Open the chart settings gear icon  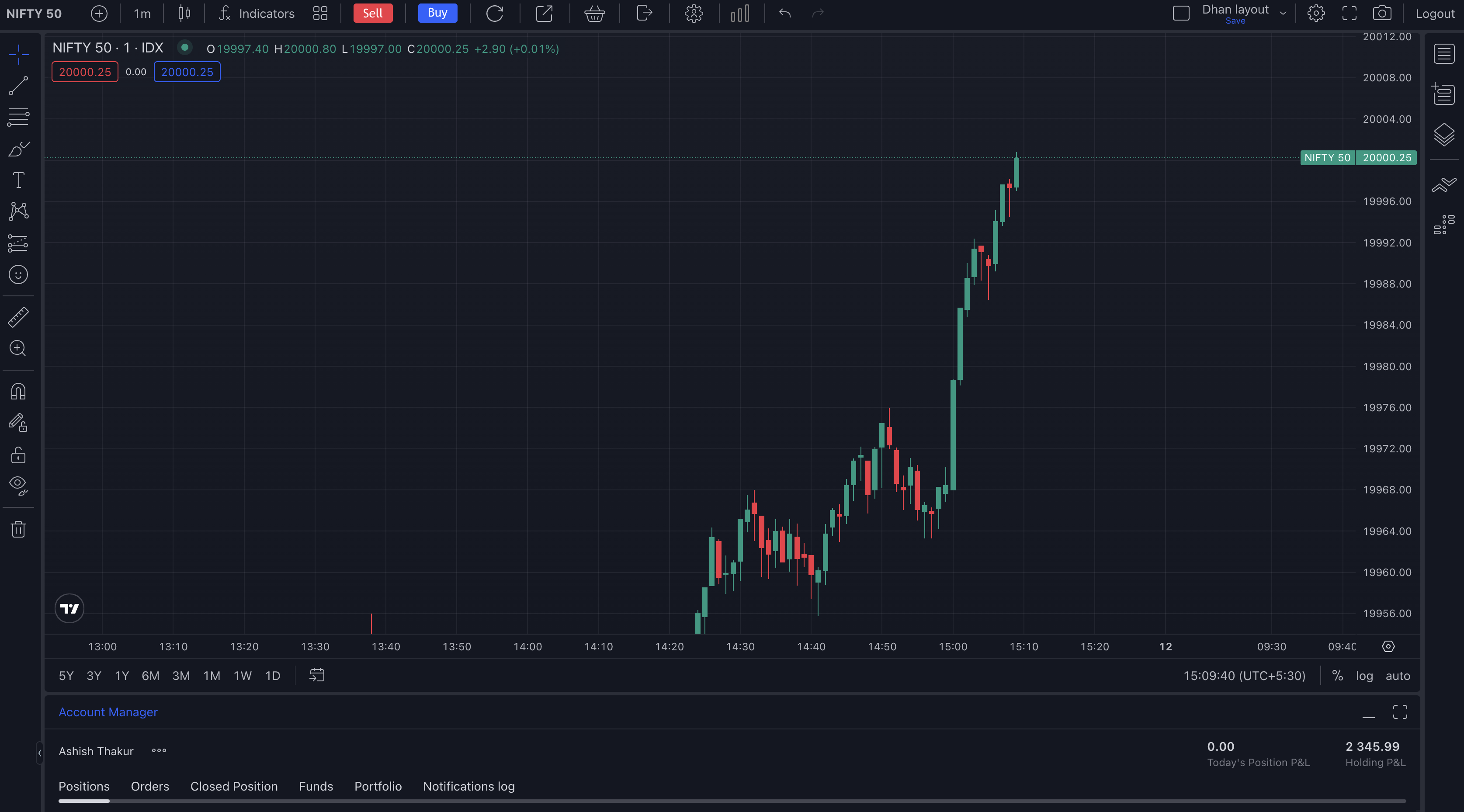[1316, 14]
